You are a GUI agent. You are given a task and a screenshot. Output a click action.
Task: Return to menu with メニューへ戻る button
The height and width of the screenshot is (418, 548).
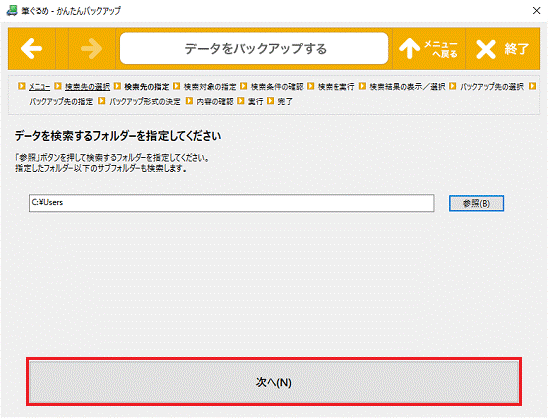click(429, 49)
